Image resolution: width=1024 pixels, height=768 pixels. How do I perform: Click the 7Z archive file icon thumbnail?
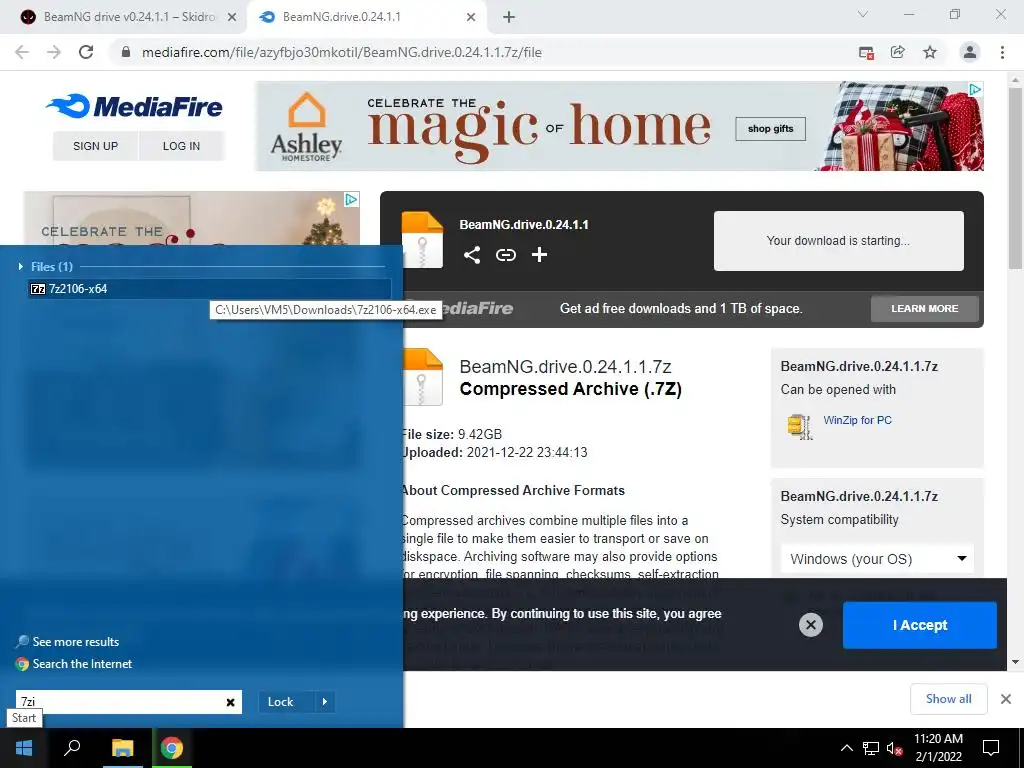422,377
